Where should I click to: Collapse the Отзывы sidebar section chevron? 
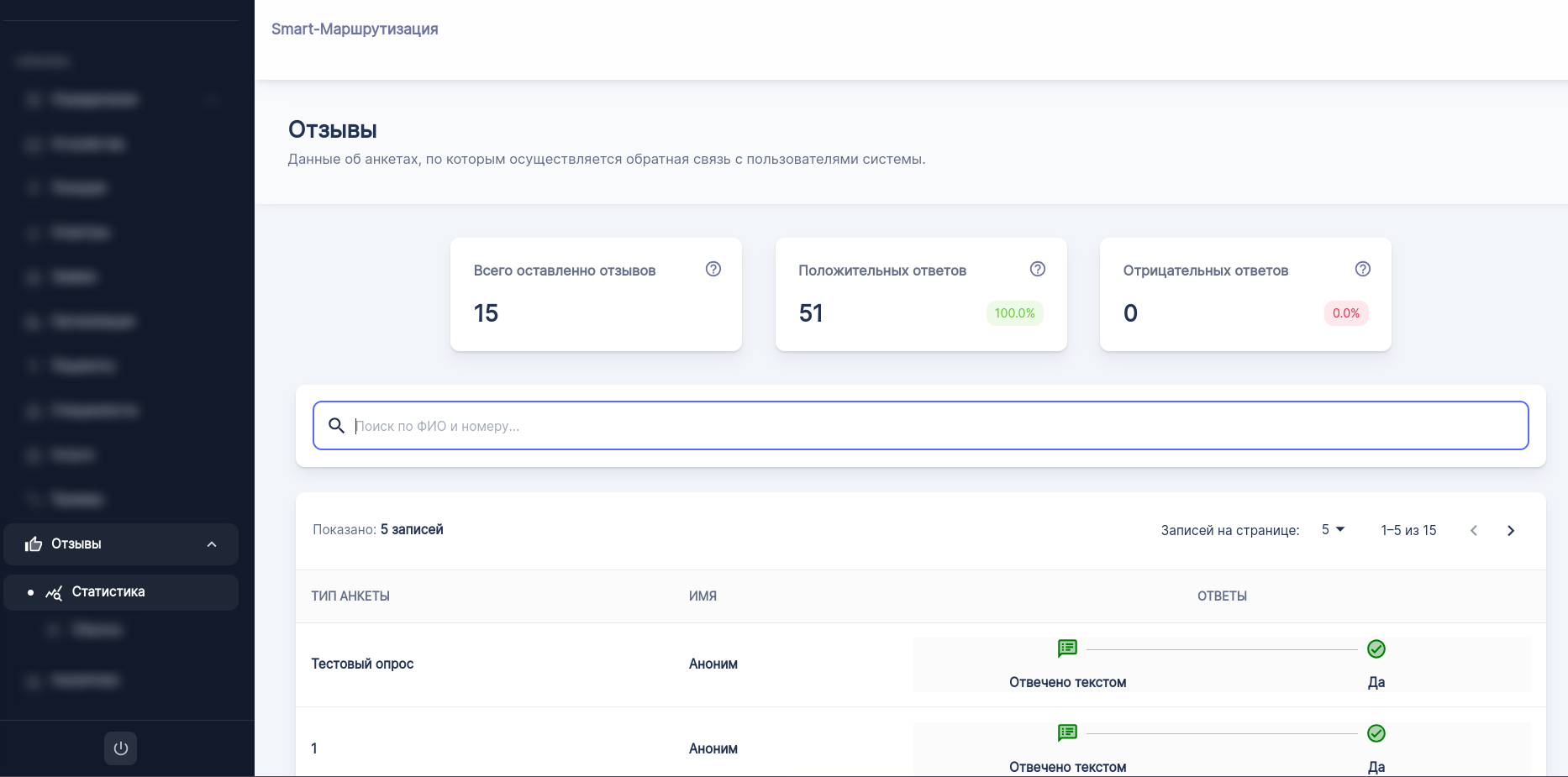tap(212, 544)
